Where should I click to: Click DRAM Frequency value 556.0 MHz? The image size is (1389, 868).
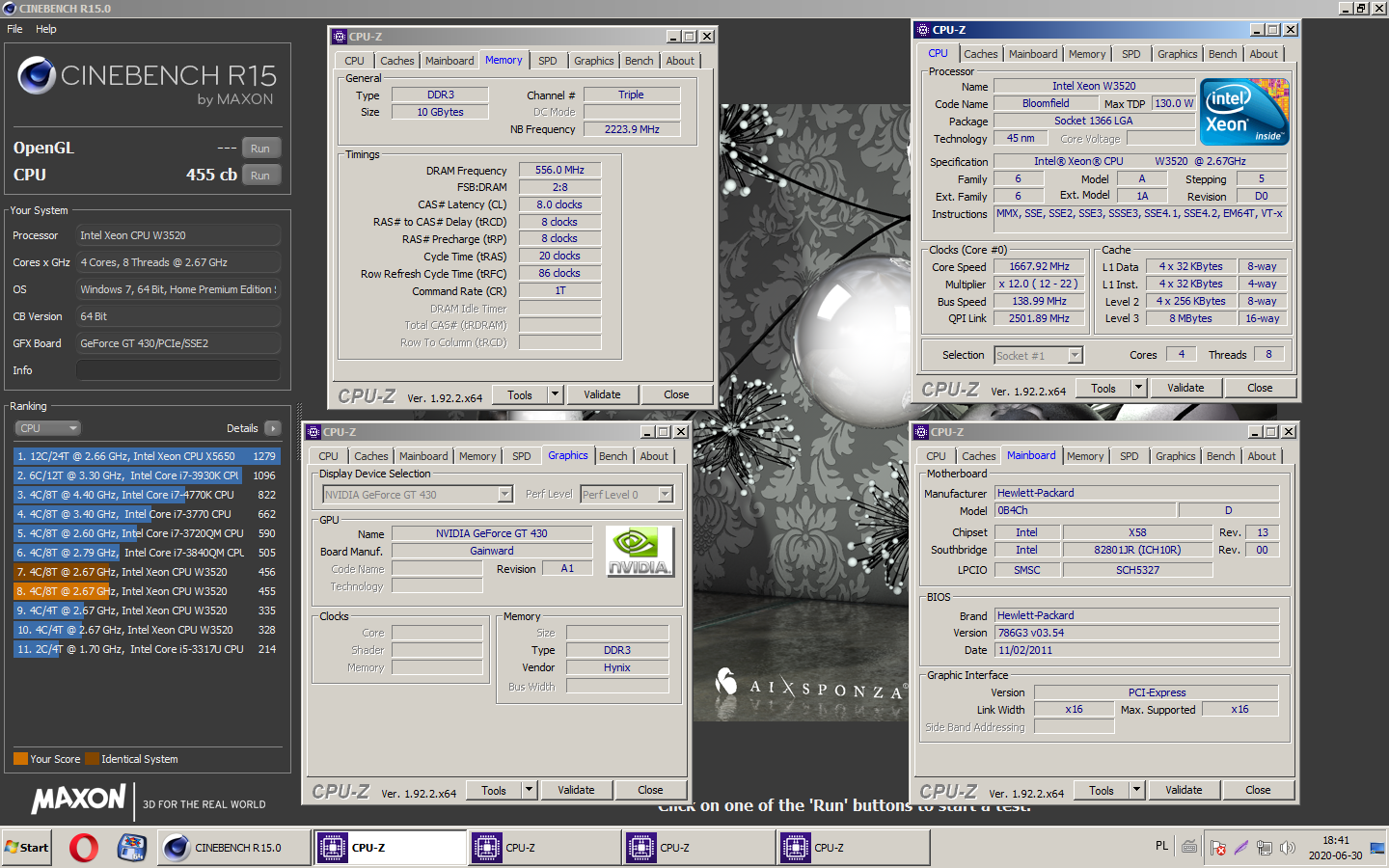pyautogui.click(x=559, y=170)
